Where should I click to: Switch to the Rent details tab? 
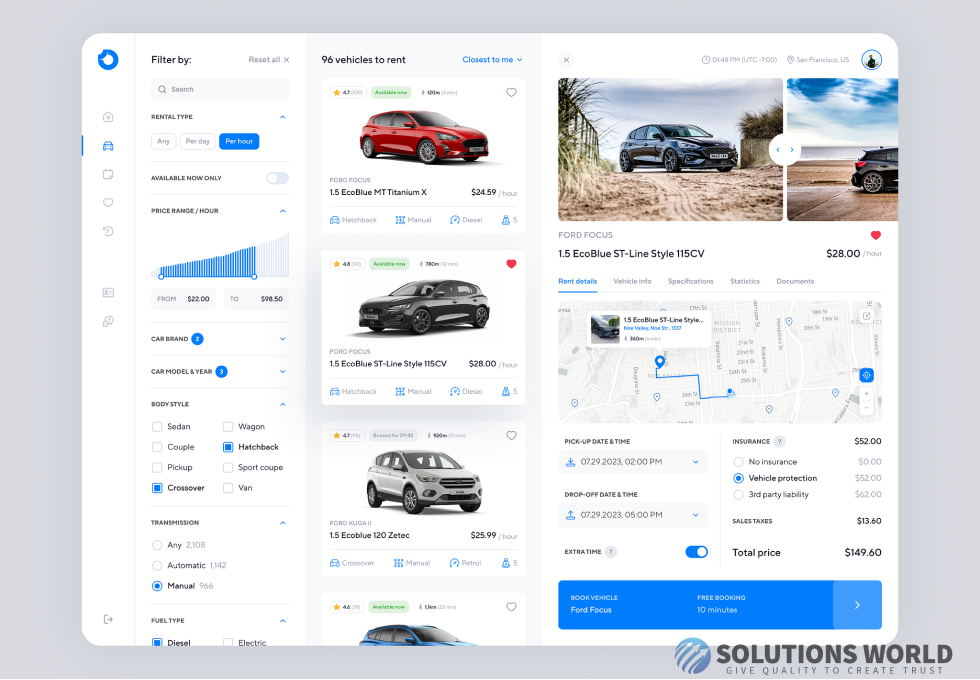point(578,281)
